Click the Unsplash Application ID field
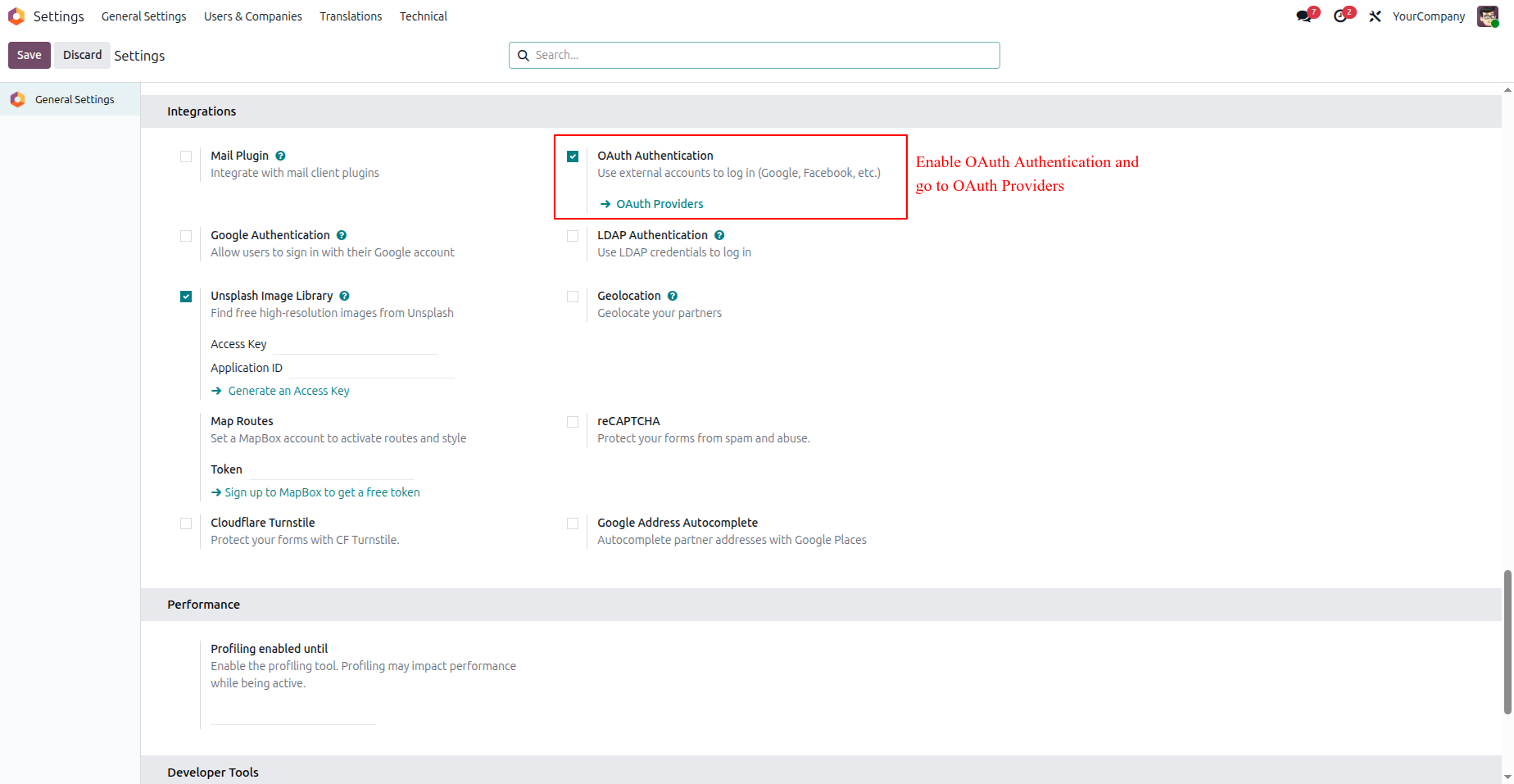This screenshot has width=1514, height=784. pyautogui.click(x=370, y=368)
